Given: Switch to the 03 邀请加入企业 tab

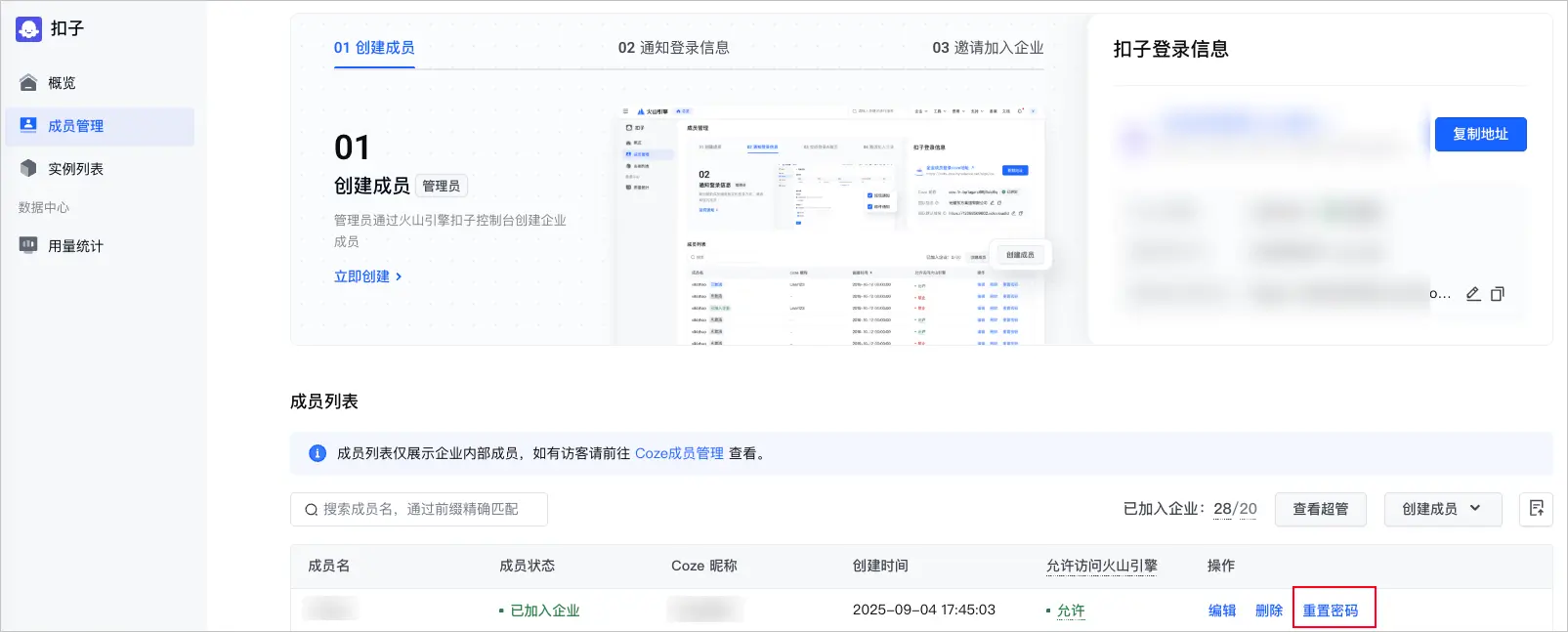Looking at the screenshot, I should pos(988,48).
